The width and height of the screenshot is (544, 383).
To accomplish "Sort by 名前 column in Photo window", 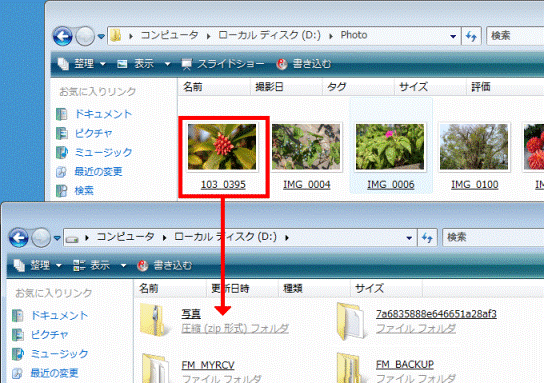I will coord(214,87).
